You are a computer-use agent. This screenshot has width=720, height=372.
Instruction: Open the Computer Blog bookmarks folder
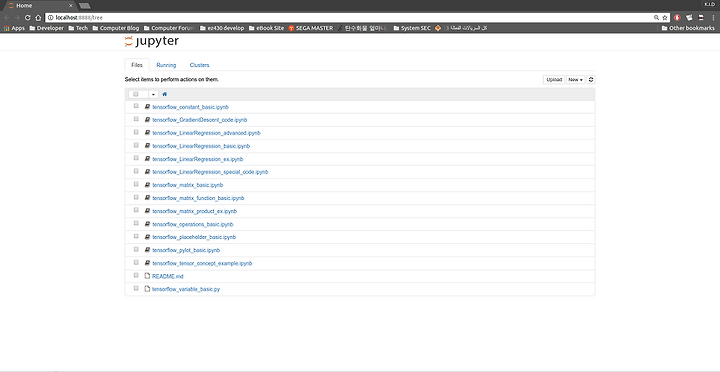coord(116,28)
